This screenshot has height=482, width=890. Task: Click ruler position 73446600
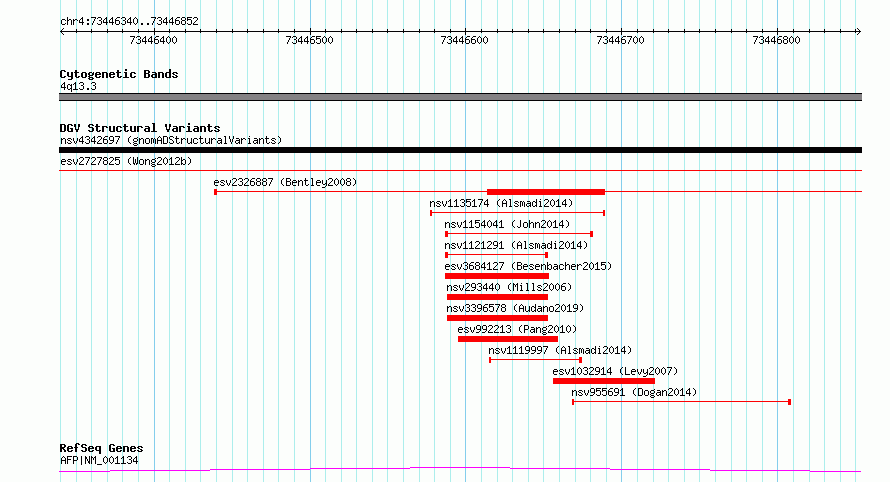point(464,40)
